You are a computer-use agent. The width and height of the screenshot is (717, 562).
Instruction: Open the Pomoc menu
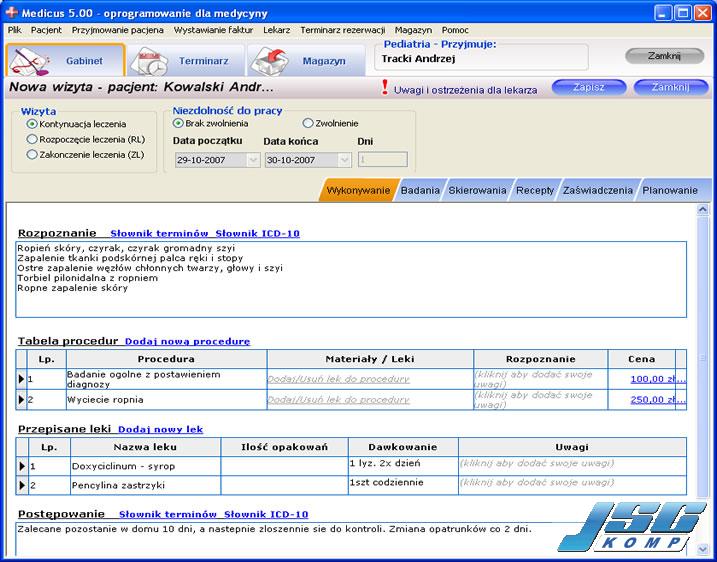pyautogui.click(x=455, y=30)
